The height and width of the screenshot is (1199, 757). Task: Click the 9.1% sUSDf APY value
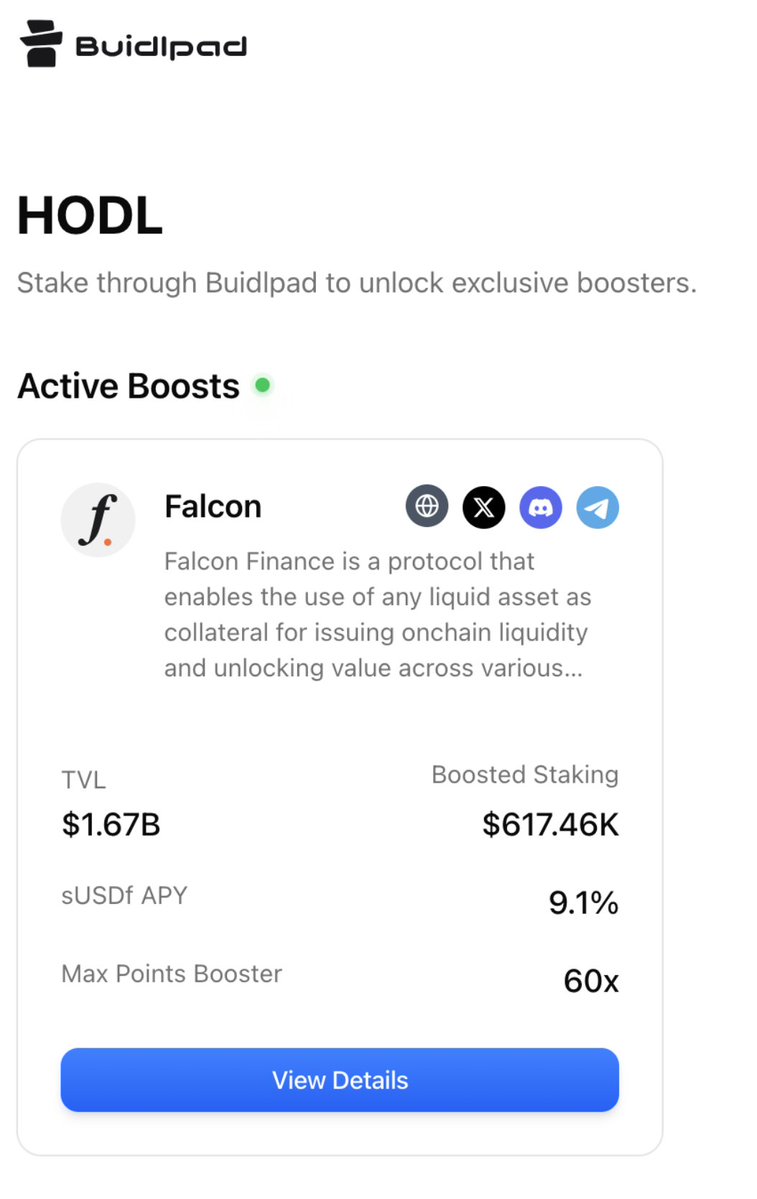[583, 903]
